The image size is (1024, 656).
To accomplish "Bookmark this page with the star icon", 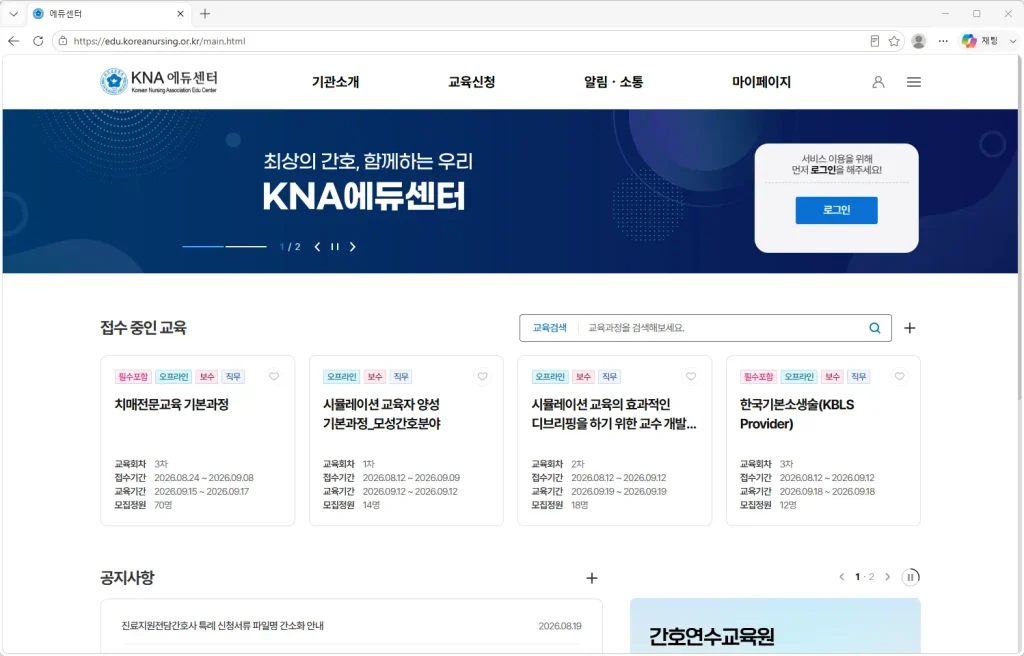I will pyautogui.click(x=894, y=41).
